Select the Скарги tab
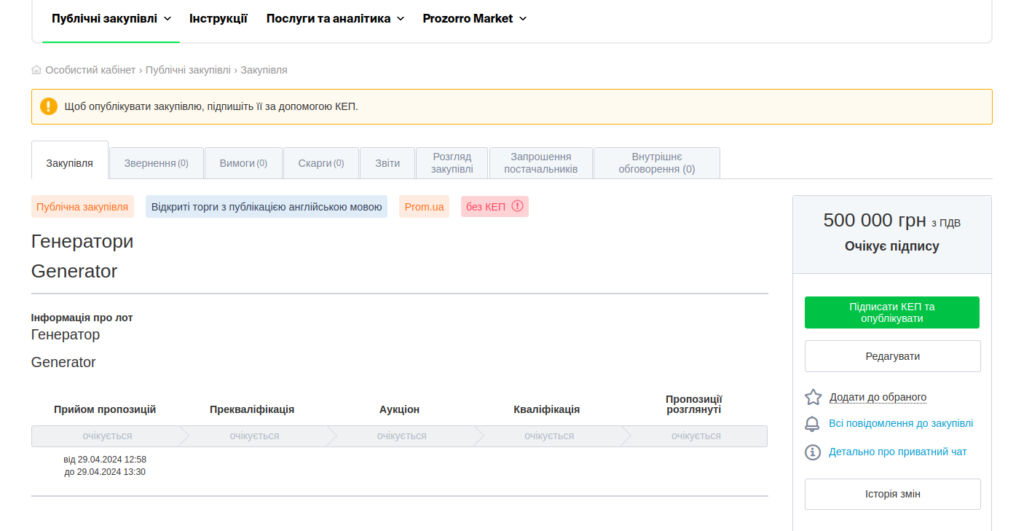Viewport: 1024px width, 531px height. click(321, 163)
